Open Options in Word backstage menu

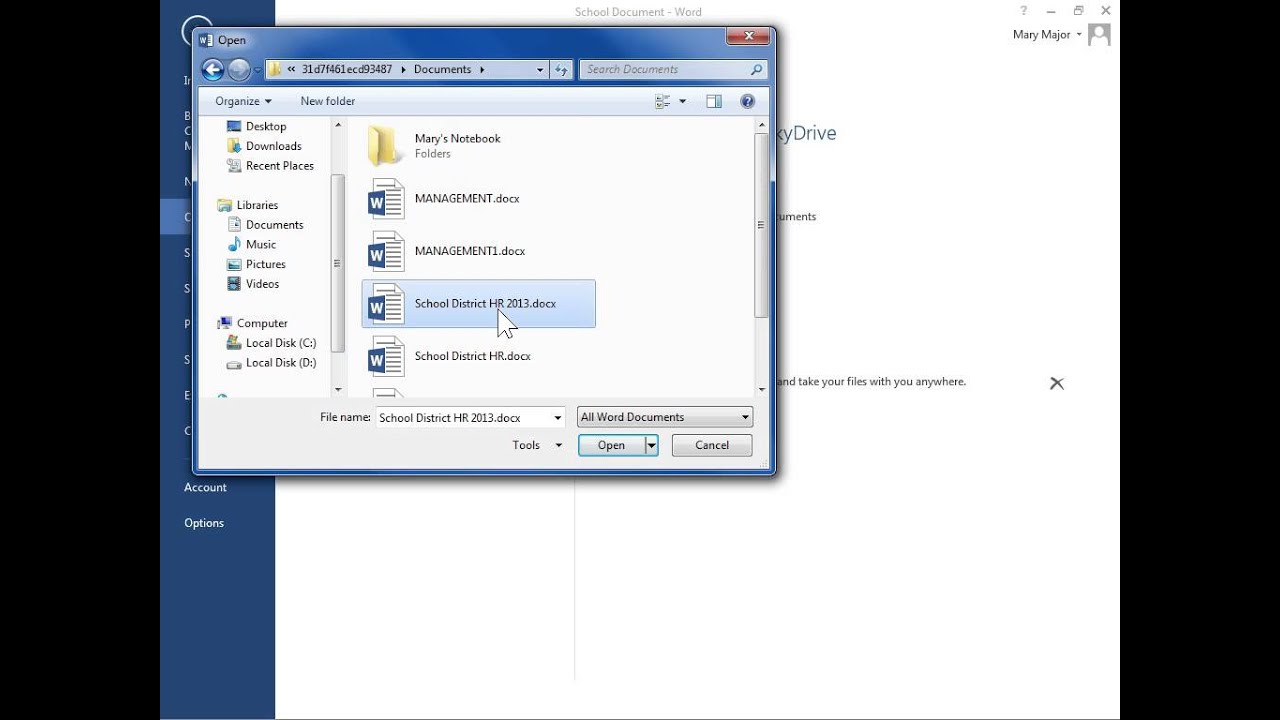click(204, 523)
